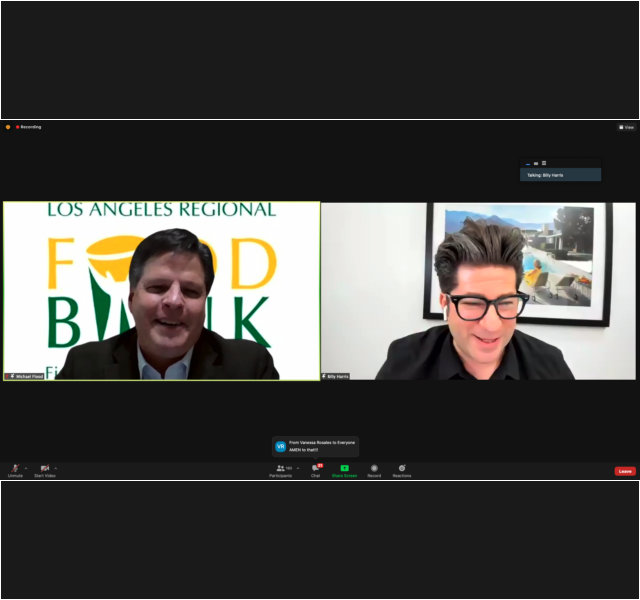This screenshot has width=640, height=600.
Task: Click the green Share Screen button
Action: [x=344, y=471]
